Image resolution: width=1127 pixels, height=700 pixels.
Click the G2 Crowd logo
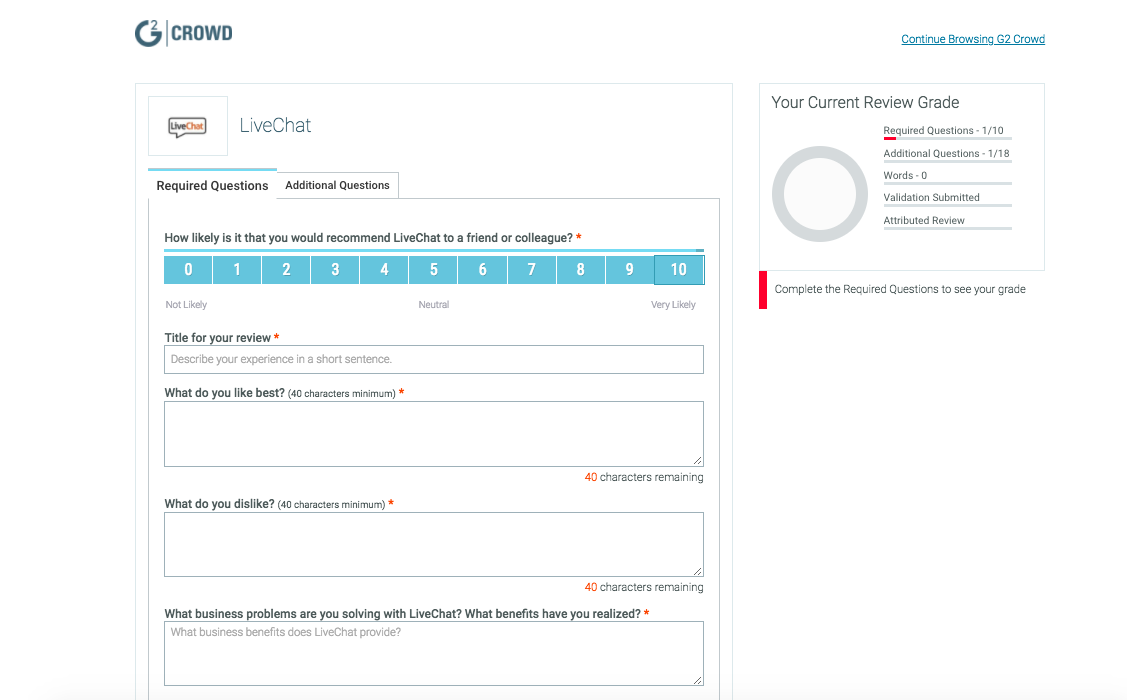pyautogui.click(x=183, y=33)
